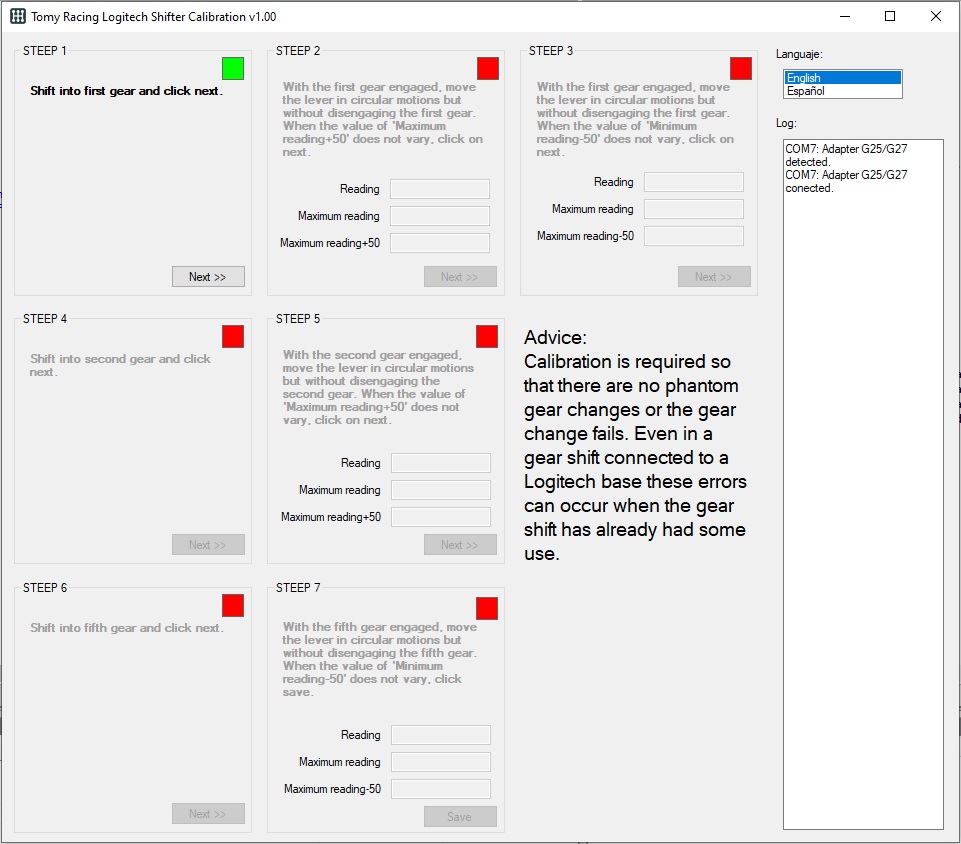The width and height of the screenshot is (961, 844).
Task: Click the Maximum reading-50 field in STEEP 7
Action: coord(441,789)
